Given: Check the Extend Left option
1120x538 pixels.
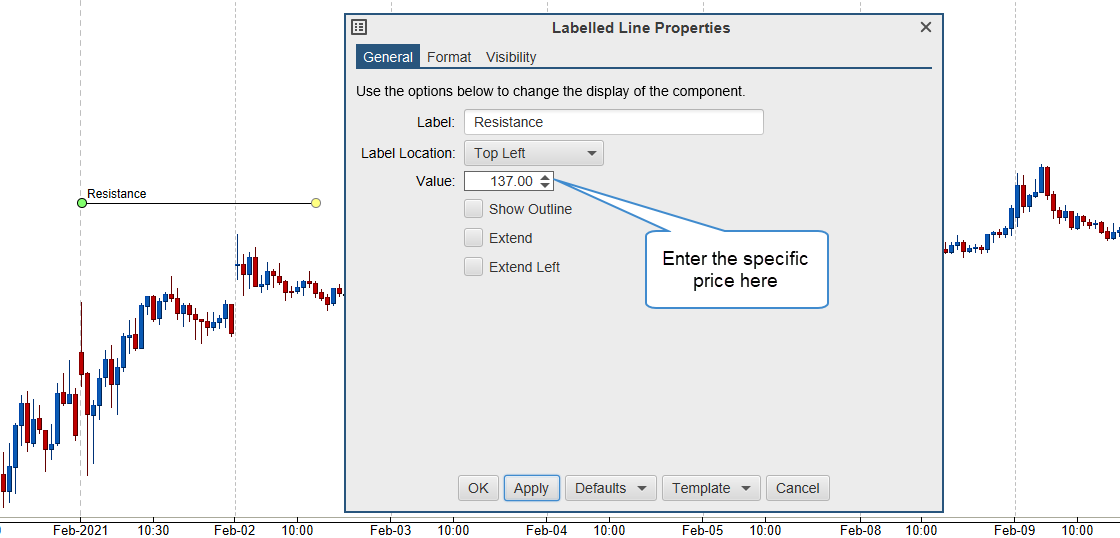Looking at the screenshot, I should point(474,267).
